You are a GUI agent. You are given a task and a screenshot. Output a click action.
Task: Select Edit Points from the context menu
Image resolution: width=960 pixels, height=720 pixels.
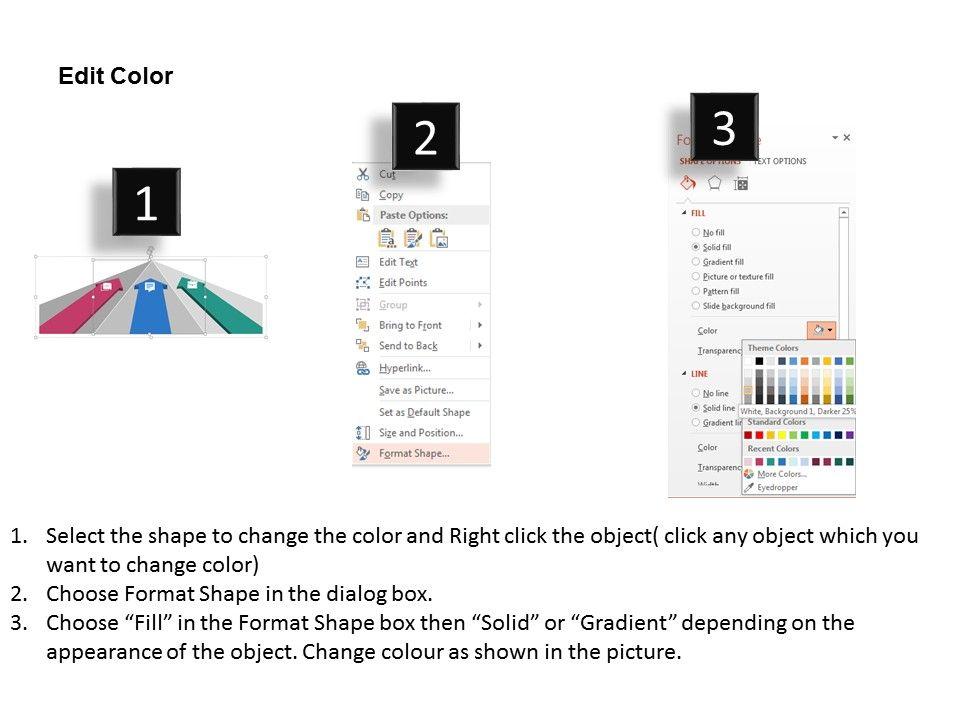[x=402, y=282]
